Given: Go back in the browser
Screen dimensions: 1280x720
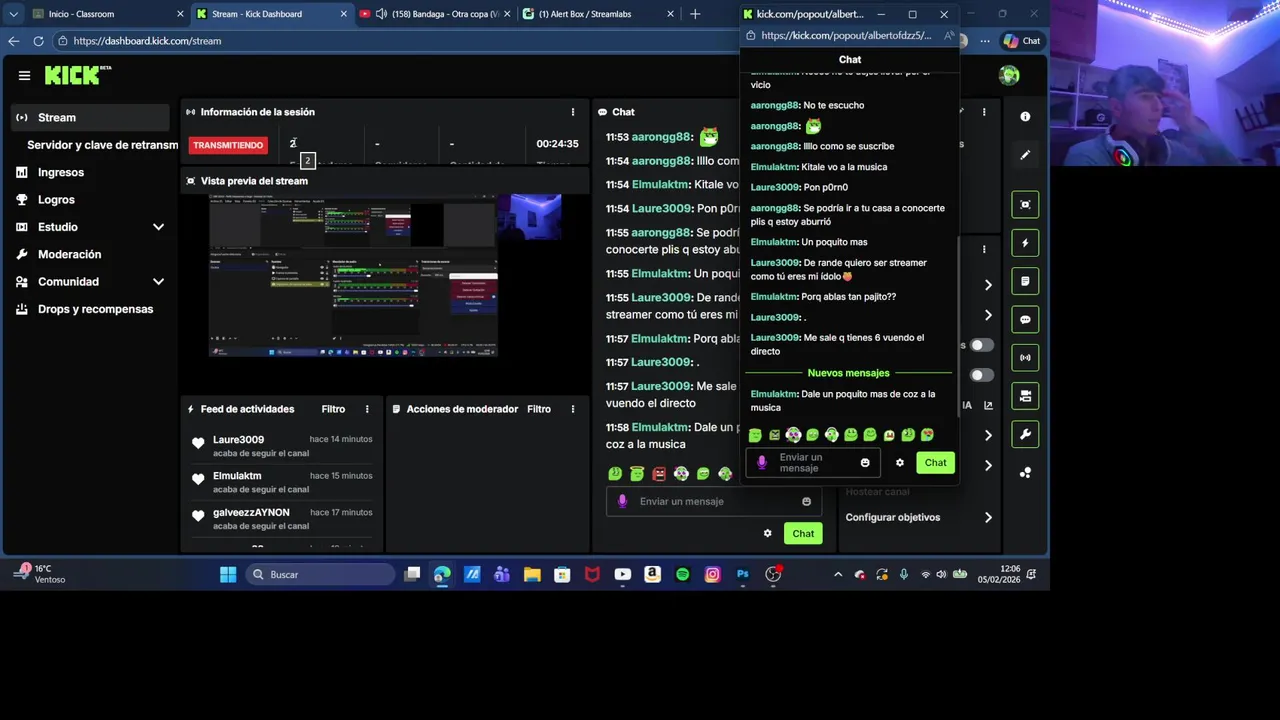Looking at the screenshot, I should [13, 41].
